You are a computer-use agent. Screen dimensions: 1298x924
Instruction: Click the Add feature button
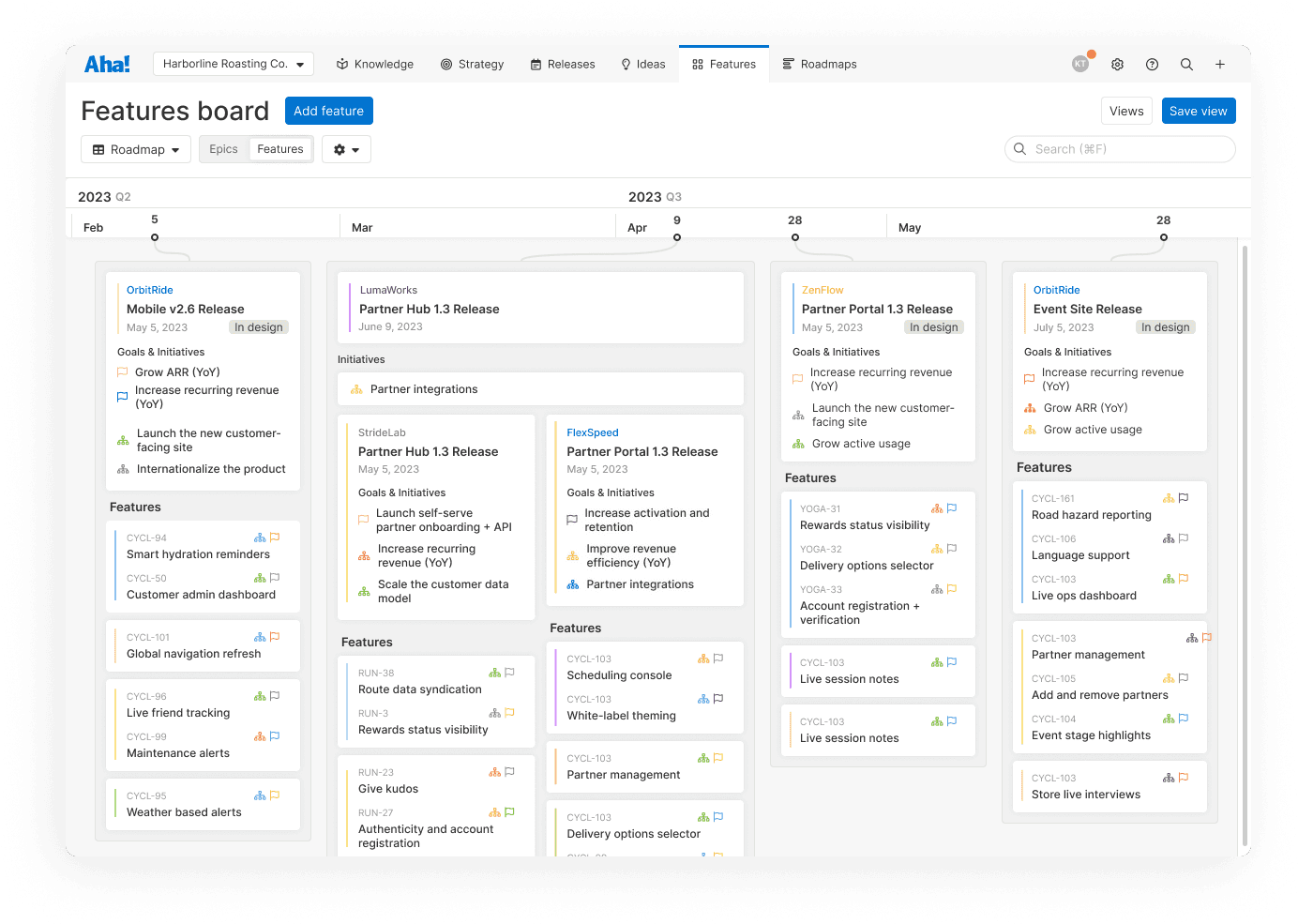pos(329,111)
